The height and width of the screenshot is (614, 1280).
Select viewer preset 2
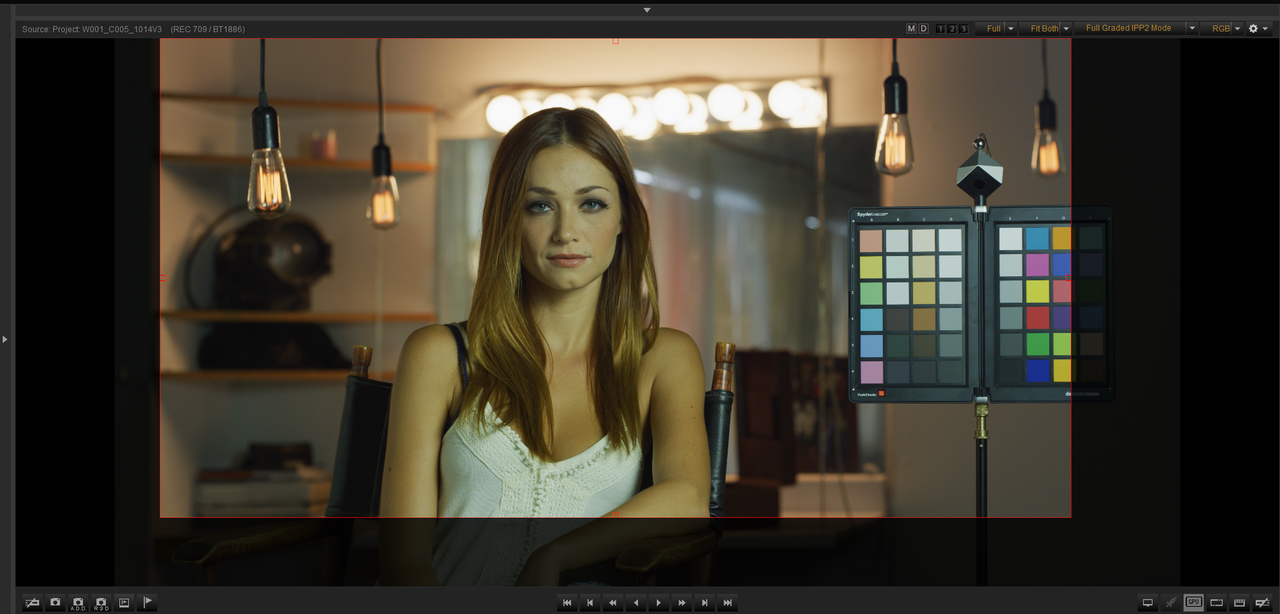click(951, 29)
